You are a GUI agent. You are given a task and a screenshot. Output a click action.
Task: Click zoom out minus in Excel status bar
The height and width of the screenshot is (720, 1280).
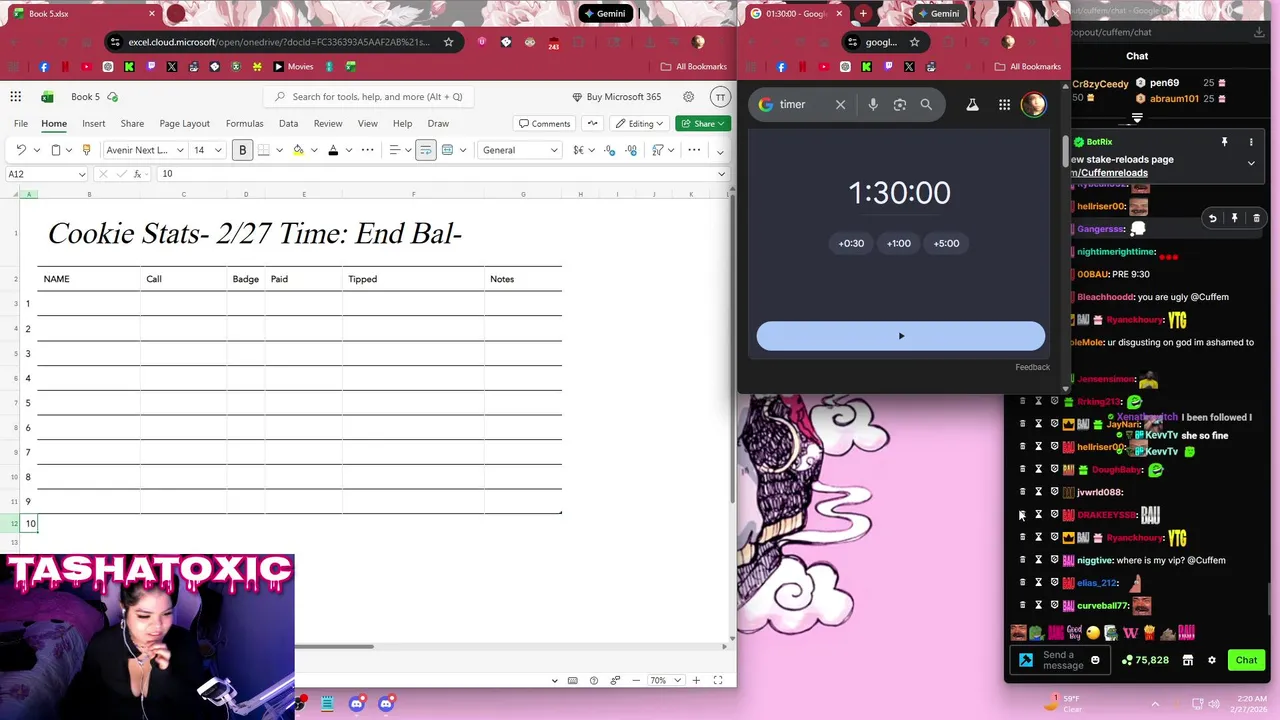pos(636,680)
